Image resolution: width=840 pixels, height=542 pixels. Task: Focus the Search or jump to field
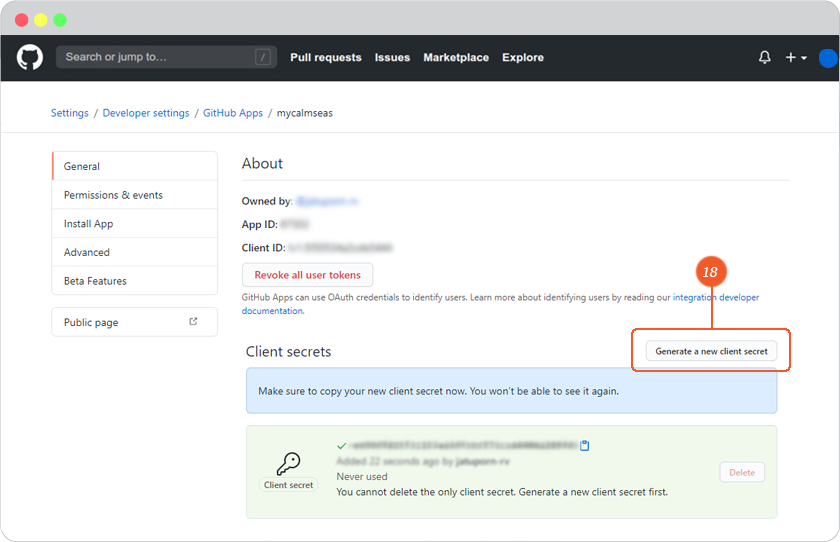point(166,57)
